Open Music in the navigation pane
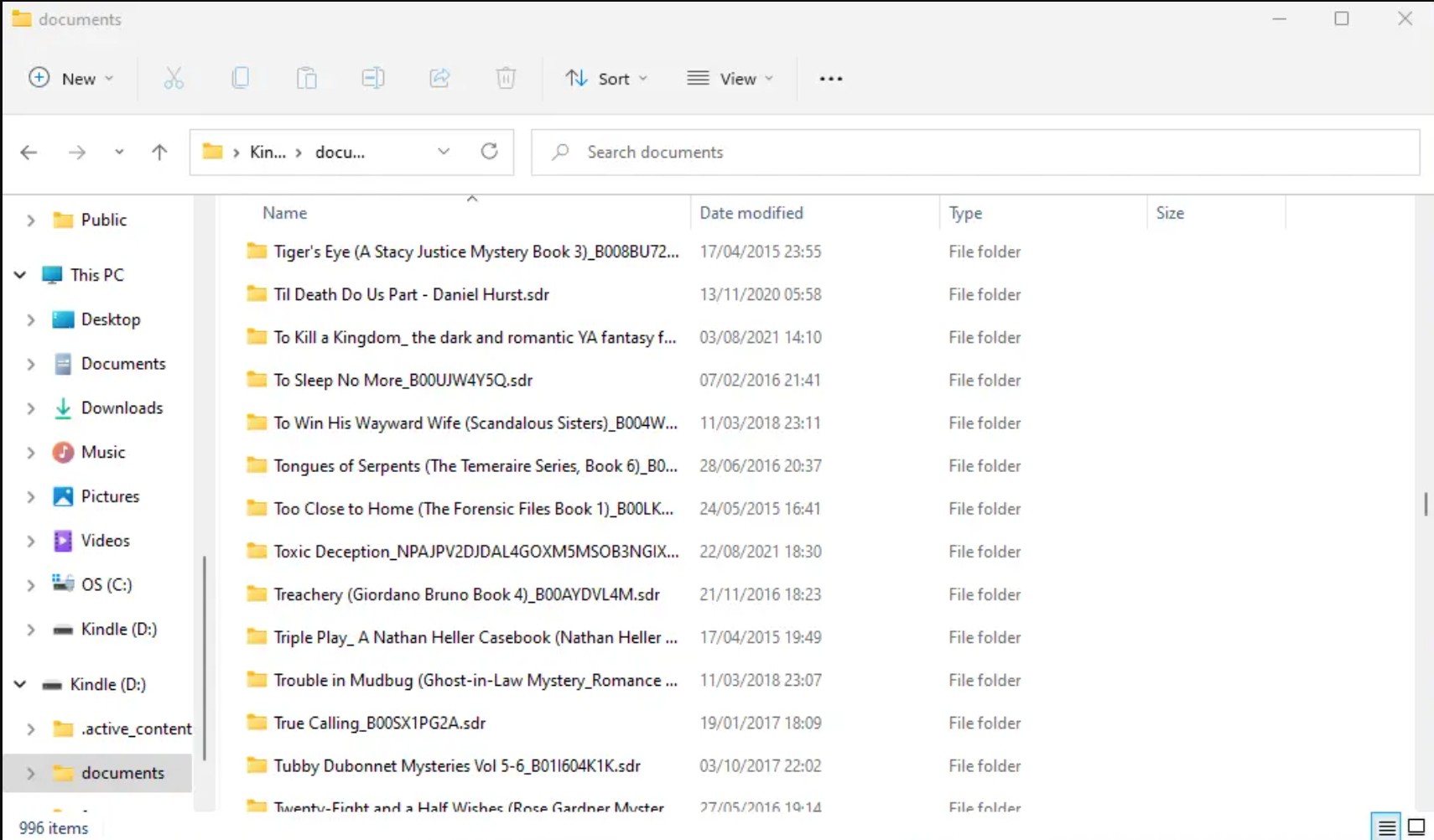Screen dimensions: 1434x840 [103, 453]
